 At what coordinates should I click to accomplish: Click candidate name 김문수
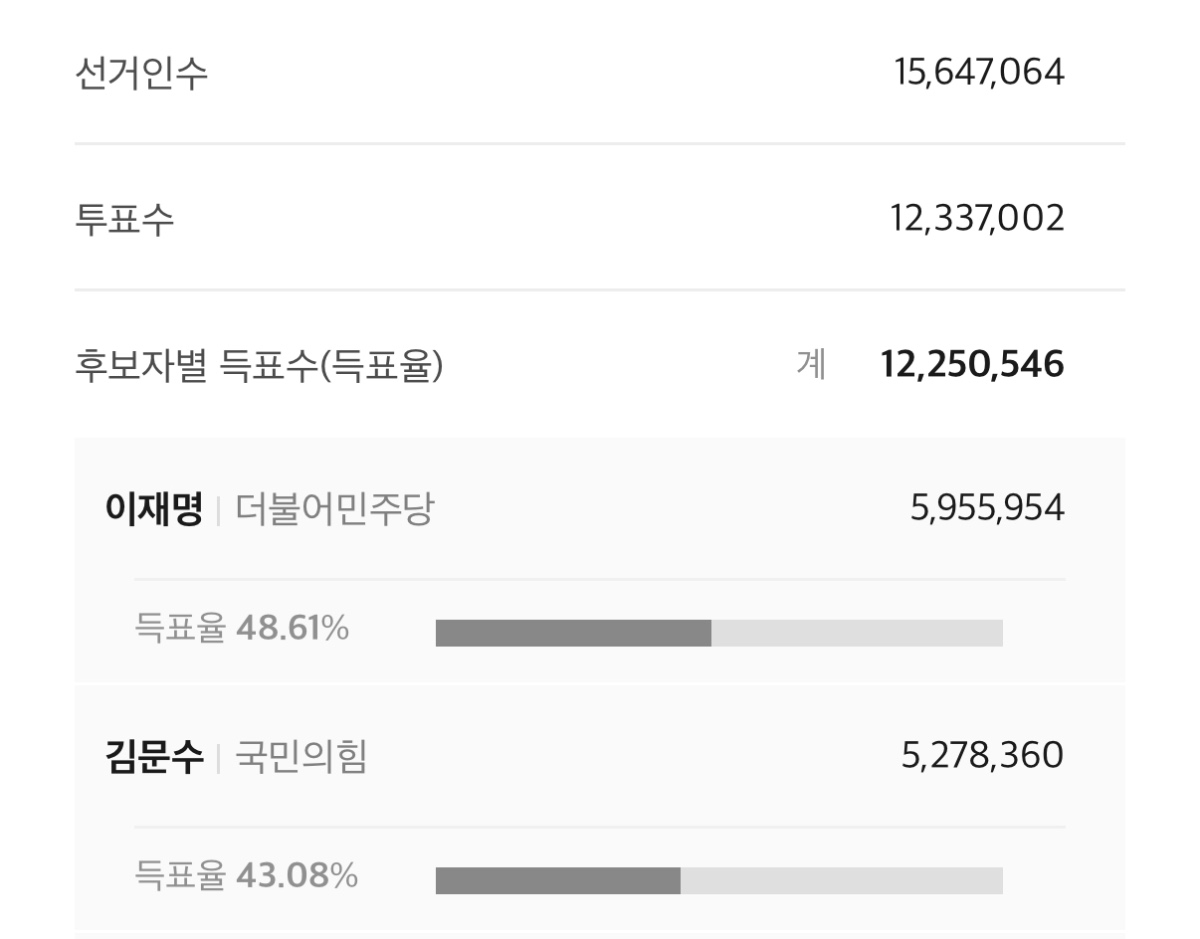tap(154, 757)
